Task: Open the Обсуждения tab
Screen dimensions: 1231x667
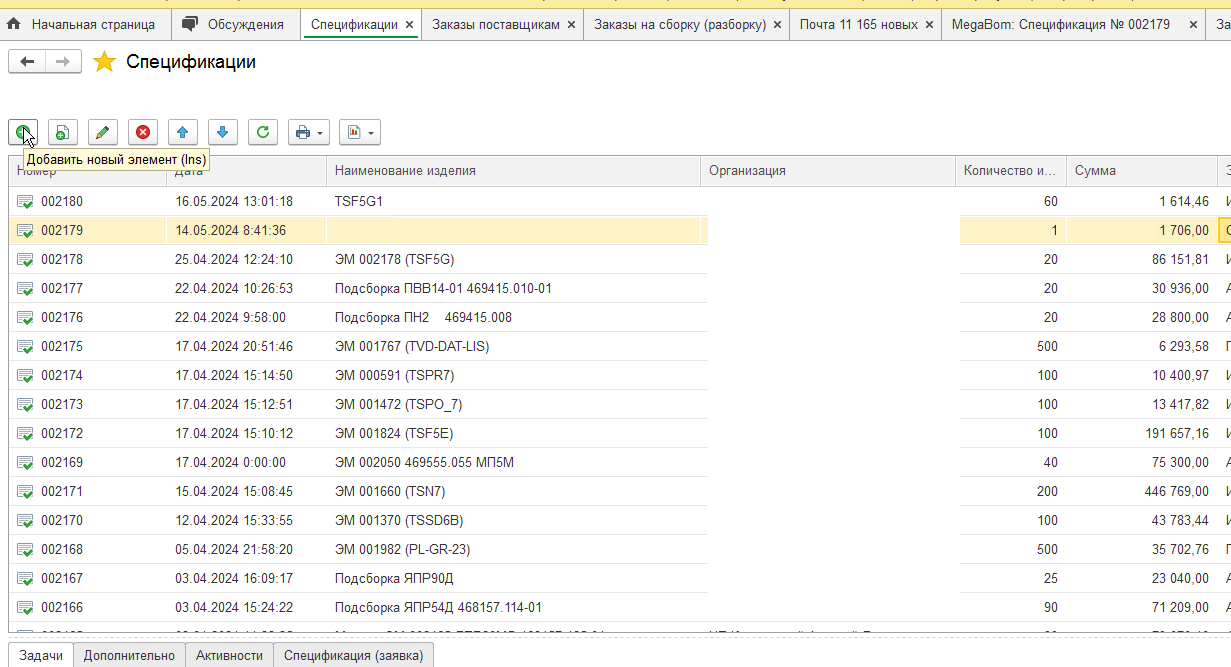Action: 236,24
